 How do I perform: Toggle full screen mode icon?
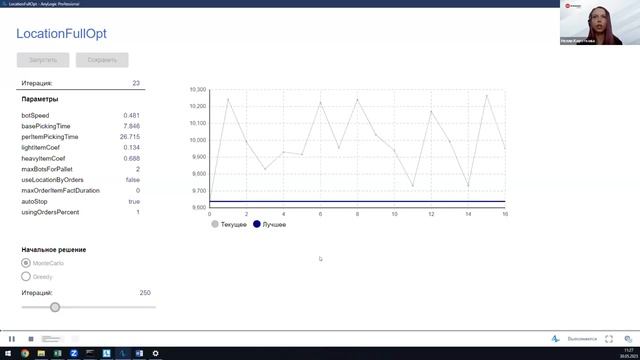[609, 339]
